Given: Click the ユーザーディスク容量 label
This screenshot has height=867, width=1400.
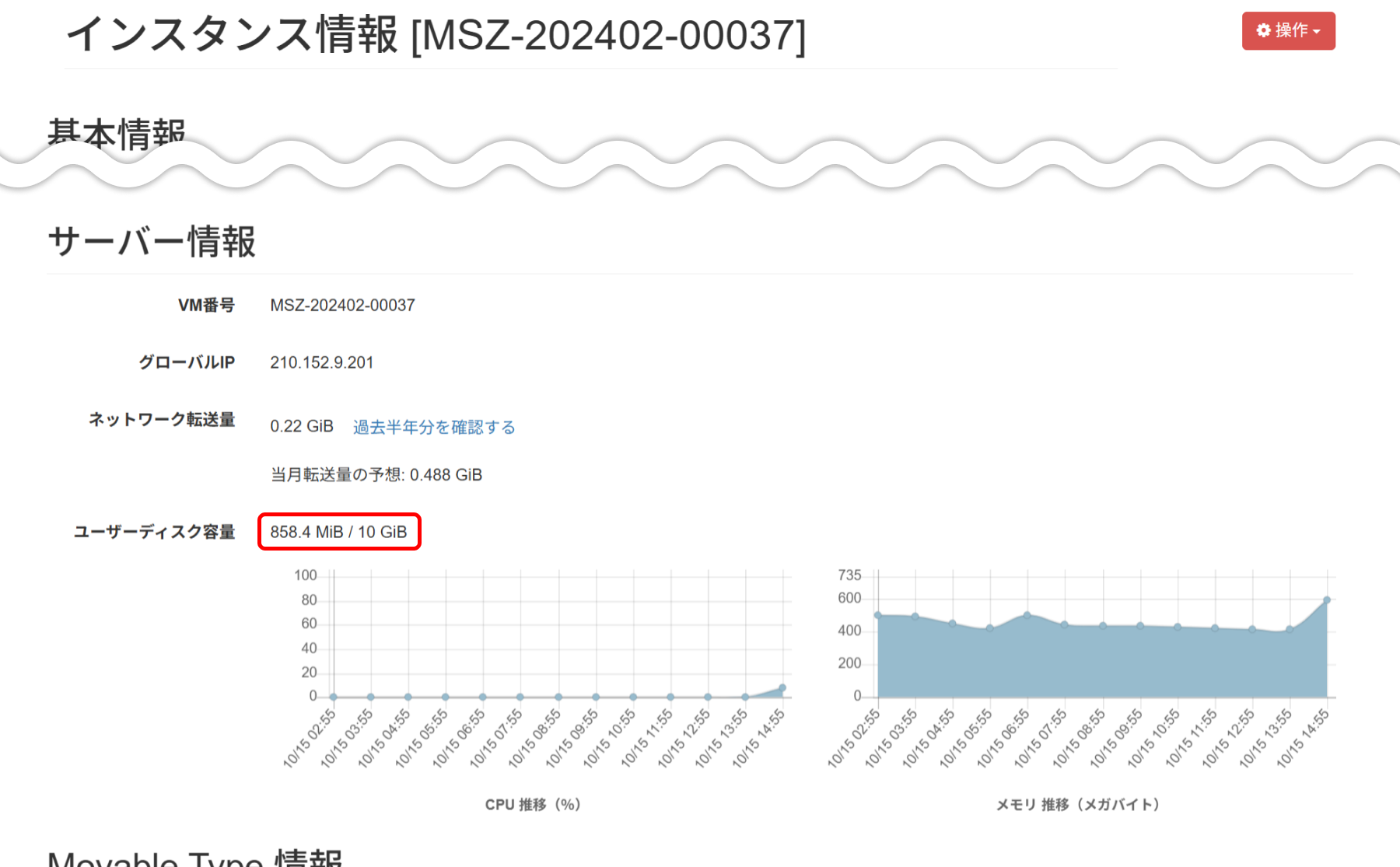Looking at the screenshot, I should click(x=154, y=532).
